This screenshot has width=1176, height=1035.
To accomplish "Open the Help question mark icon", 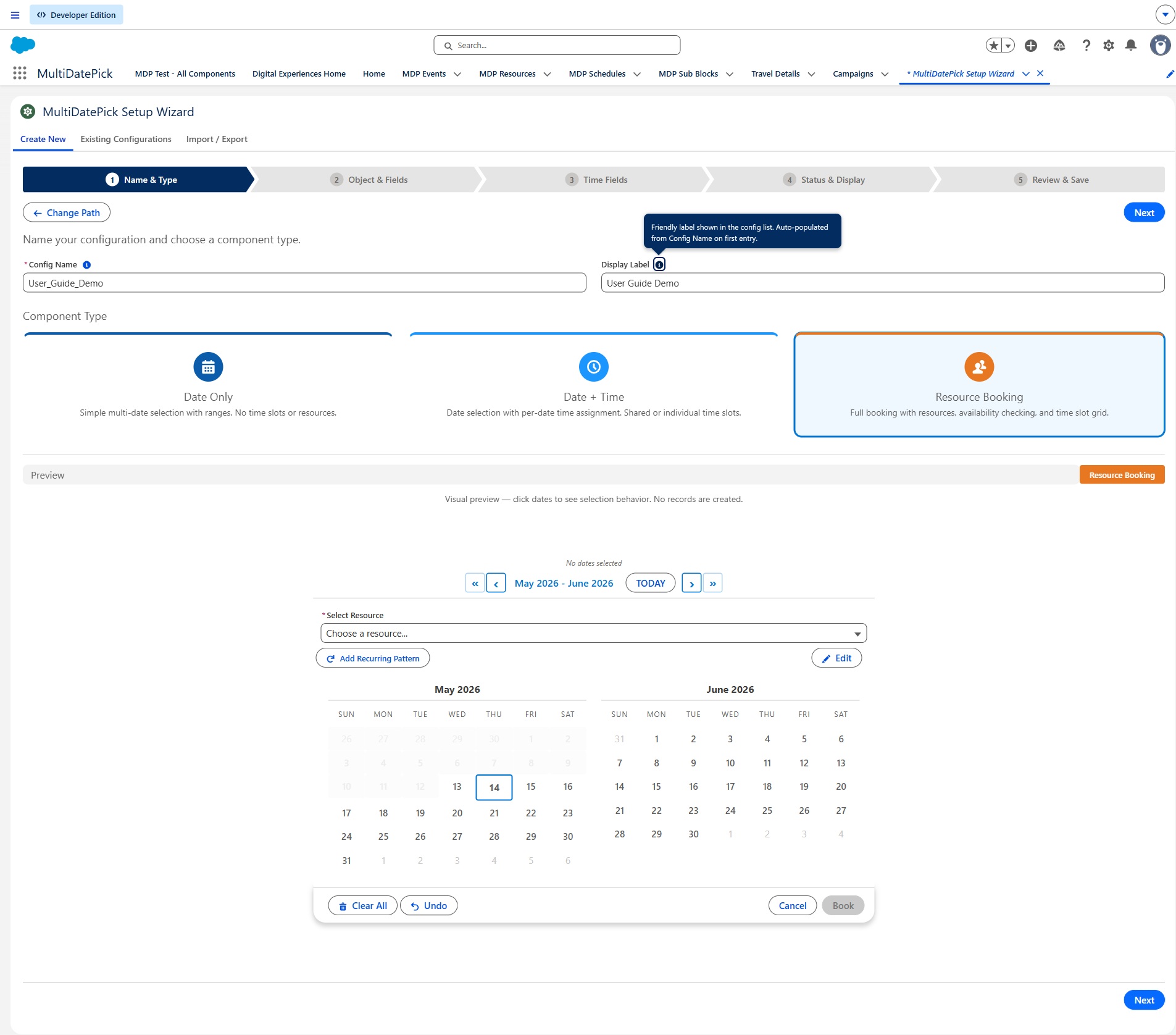I will coord(1086,45).
